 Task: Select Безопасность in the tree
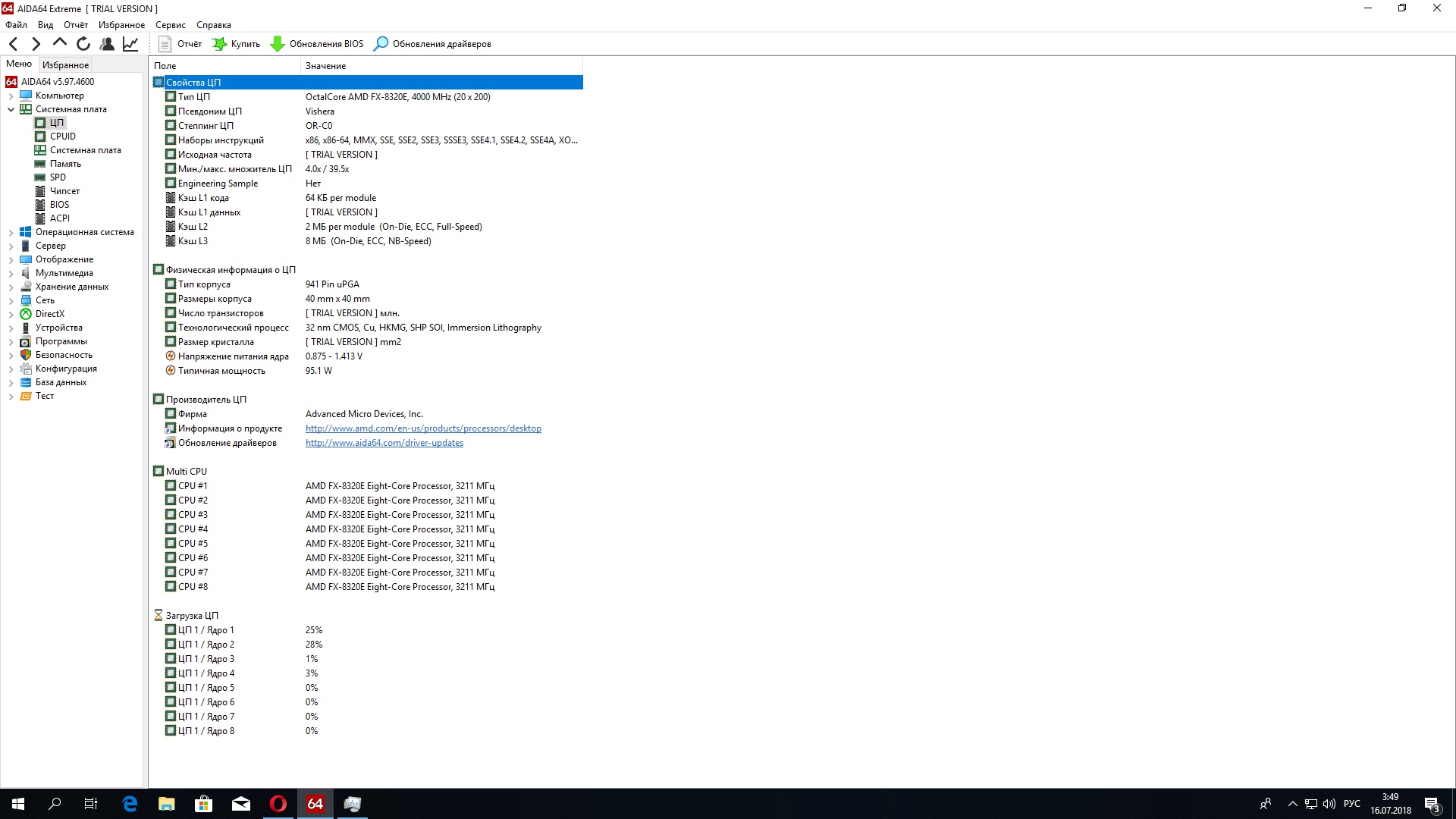pos(64,355)
